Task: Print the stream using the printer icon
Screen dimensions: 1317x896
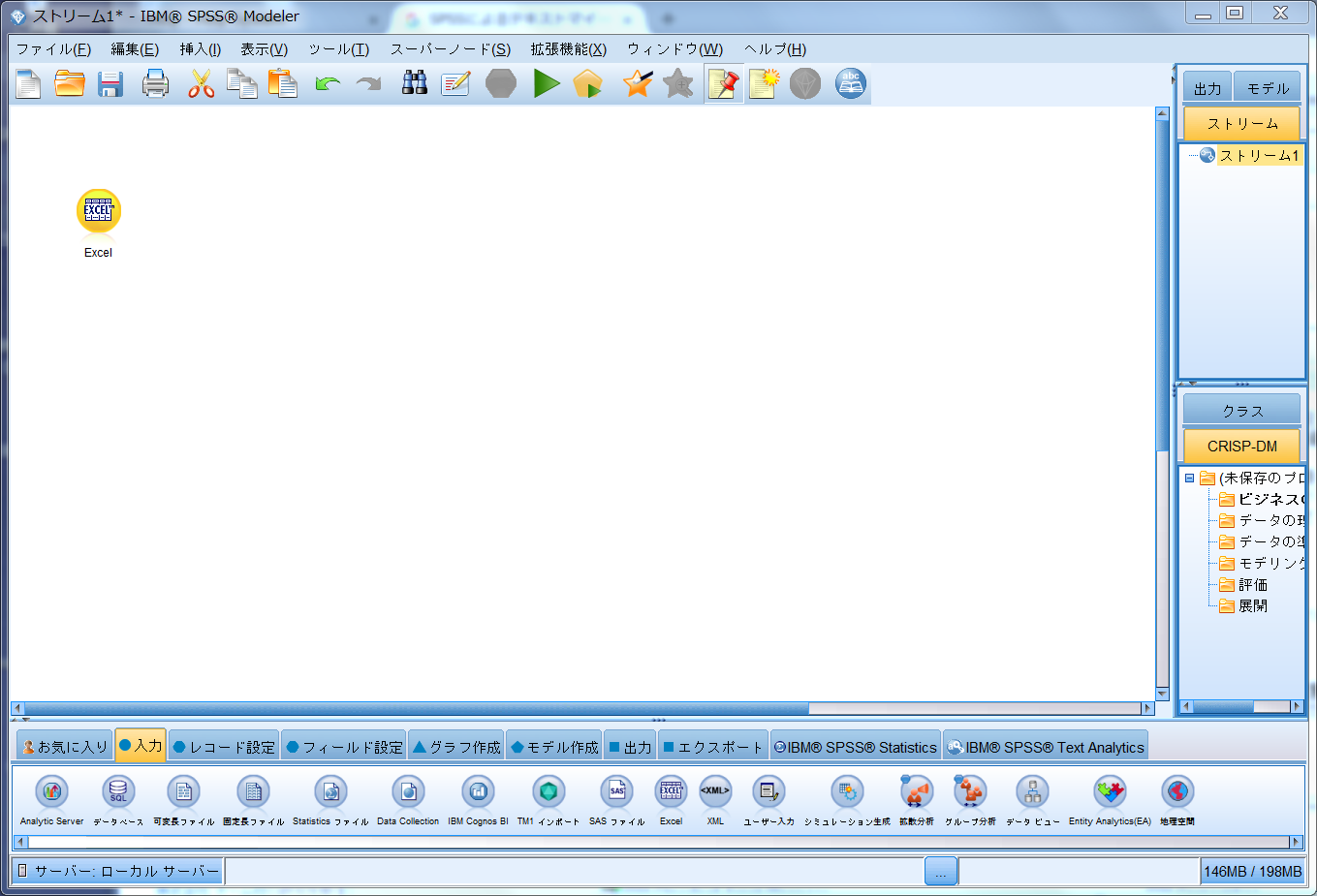Action: (x=155, y=84)
